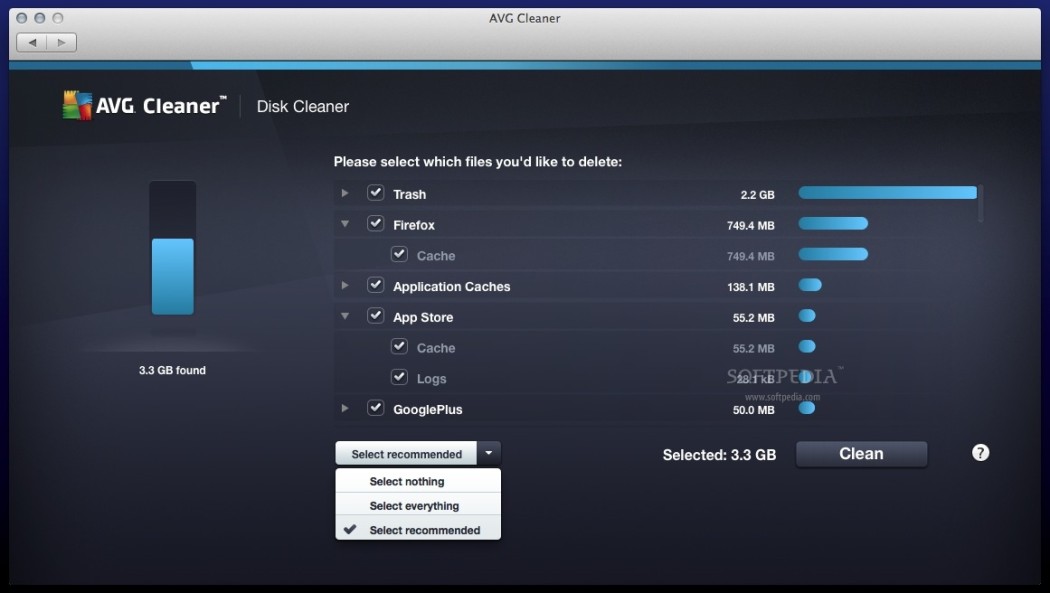This screenshot has width=1050, height=593.
Task: Click the back navigation arrow
Action: pos(31,42)
